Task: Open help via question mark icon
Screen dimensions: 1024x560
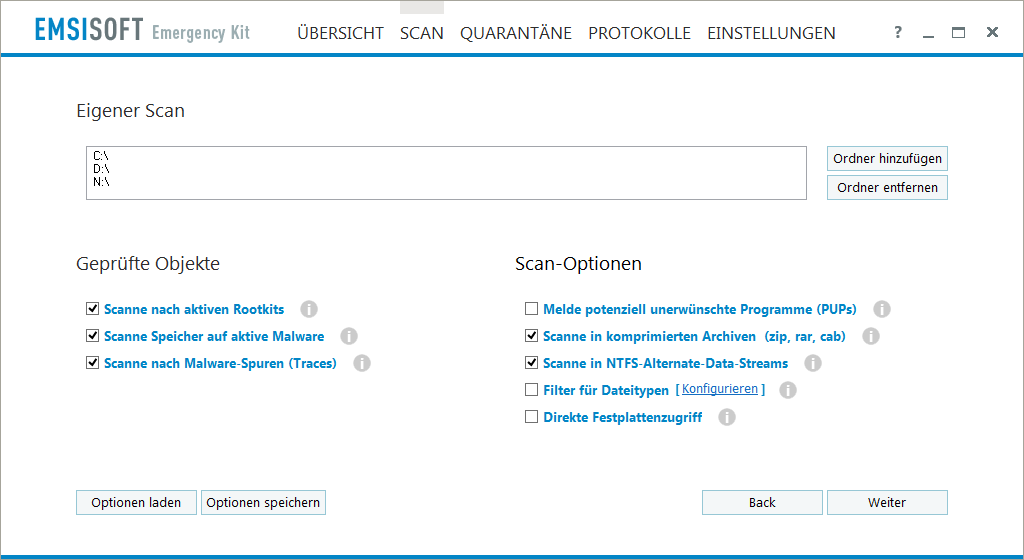Action: 898,33
